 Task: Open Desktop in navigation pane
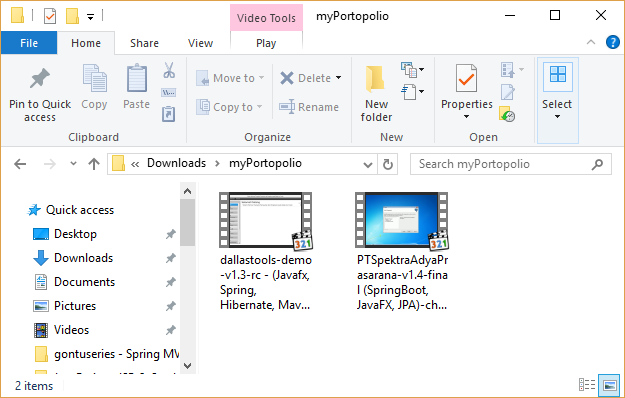point(65,234)
